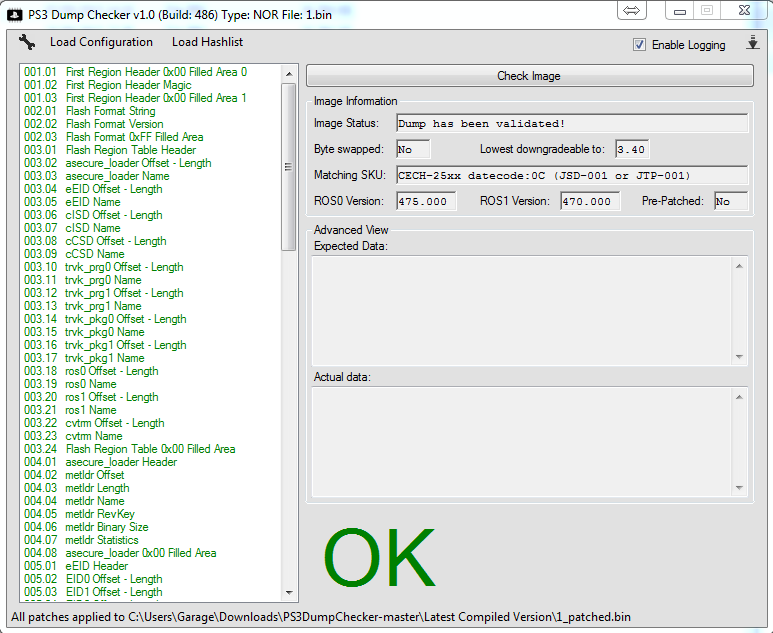Click the PS3 Dump Checker app icon

coord(14,15)
